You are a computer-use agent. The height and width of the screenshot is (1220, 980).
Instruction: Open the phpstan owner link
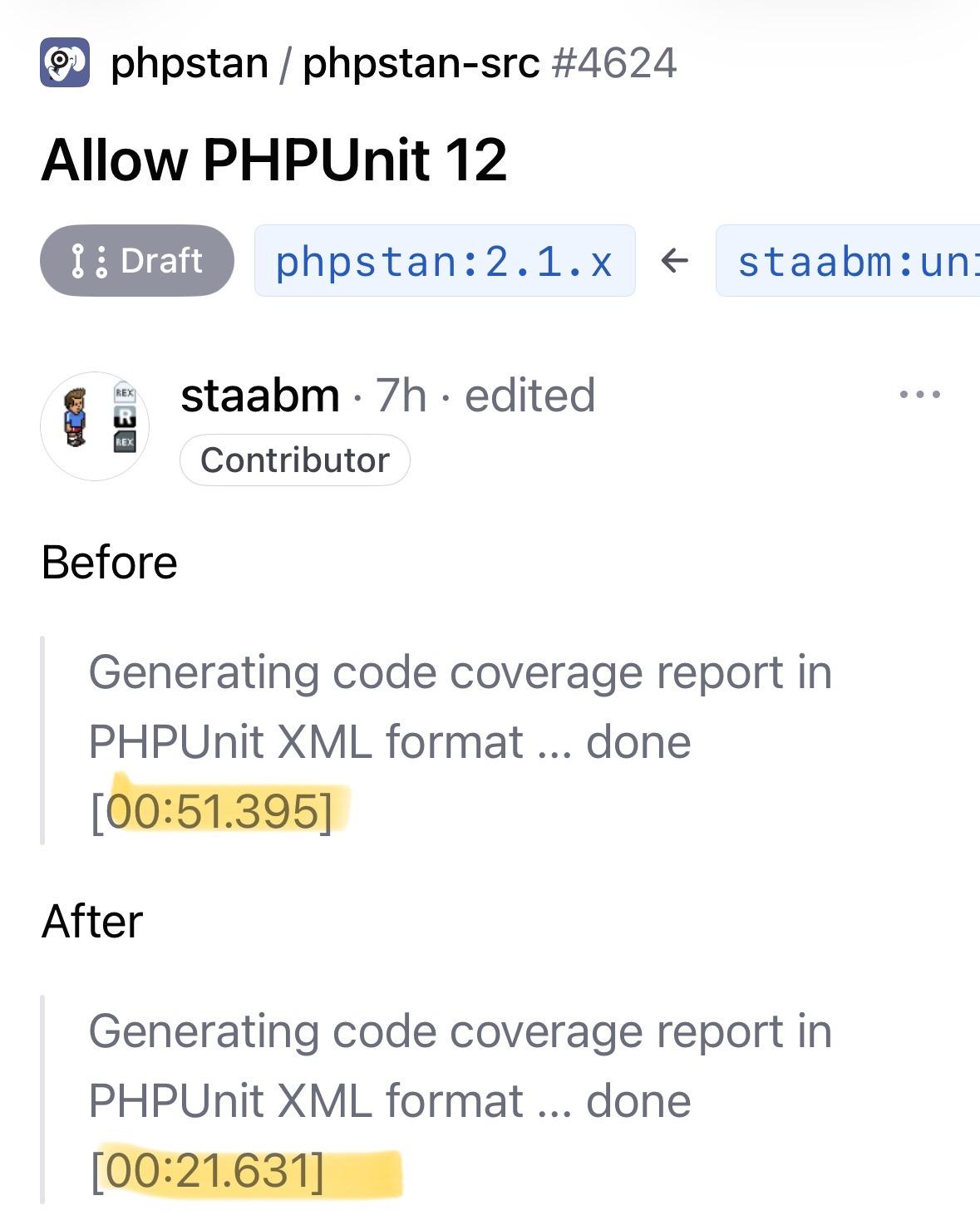tap(189, 63)
